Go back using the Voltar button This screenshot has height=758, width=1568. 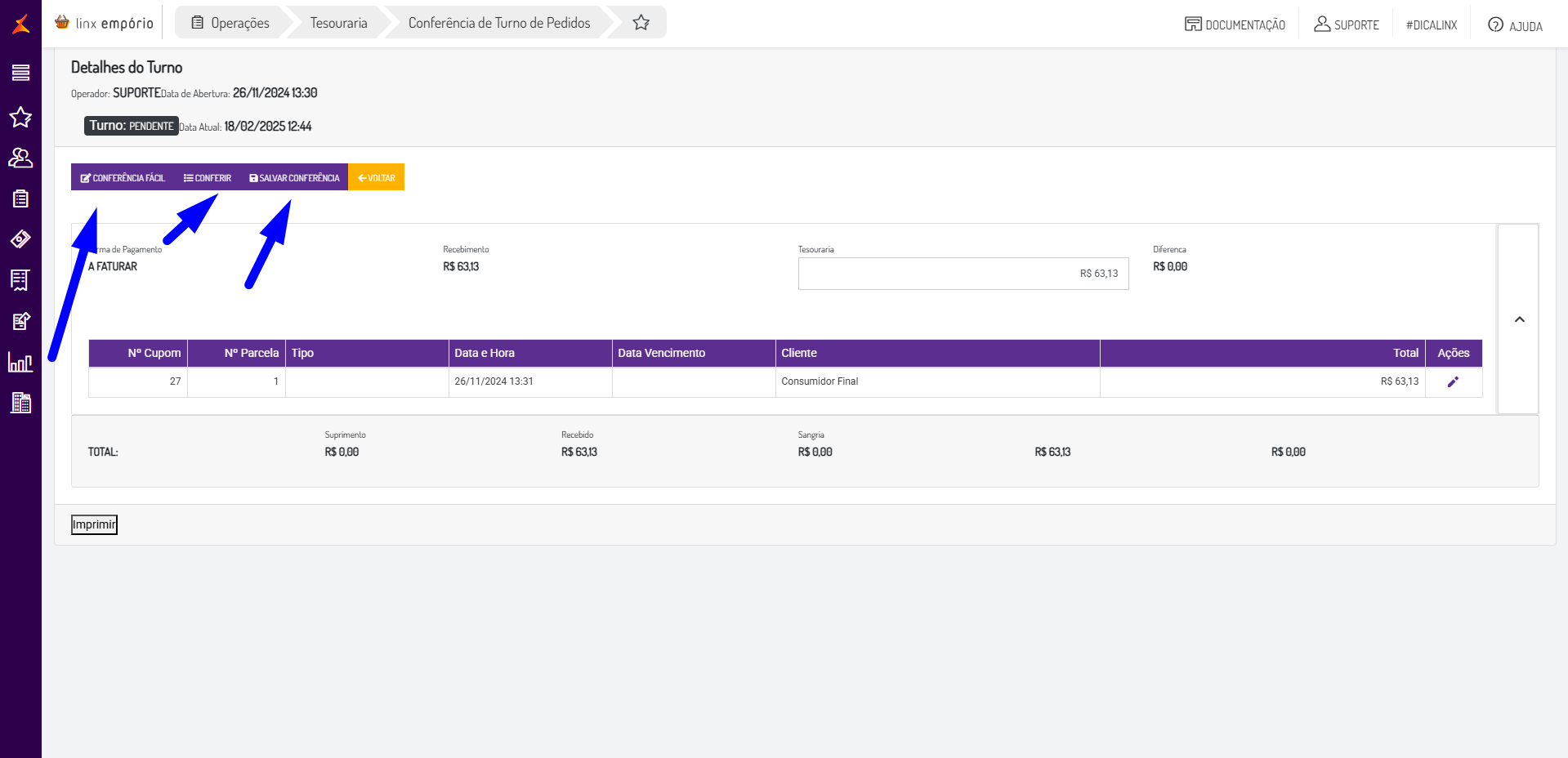[x=377, y=177]
